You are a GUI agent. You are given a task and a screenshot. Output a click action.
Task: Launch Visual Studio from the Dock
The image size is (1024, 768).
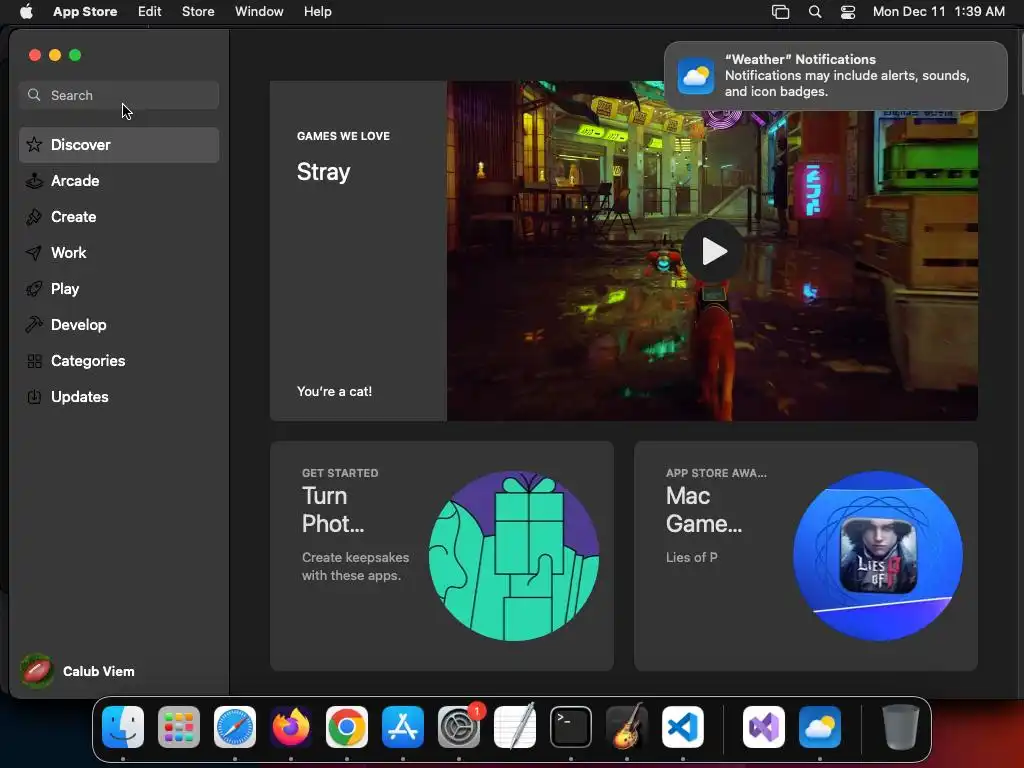764,727
